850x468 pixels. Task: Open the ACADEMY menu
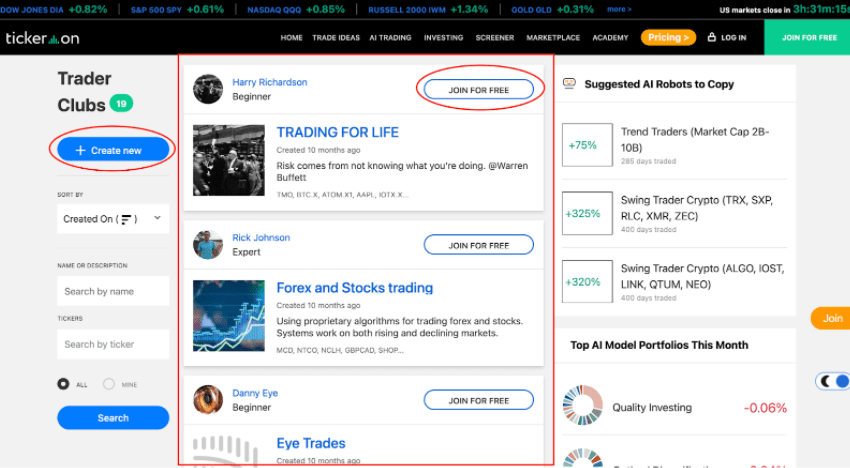[x=610, y=37]
